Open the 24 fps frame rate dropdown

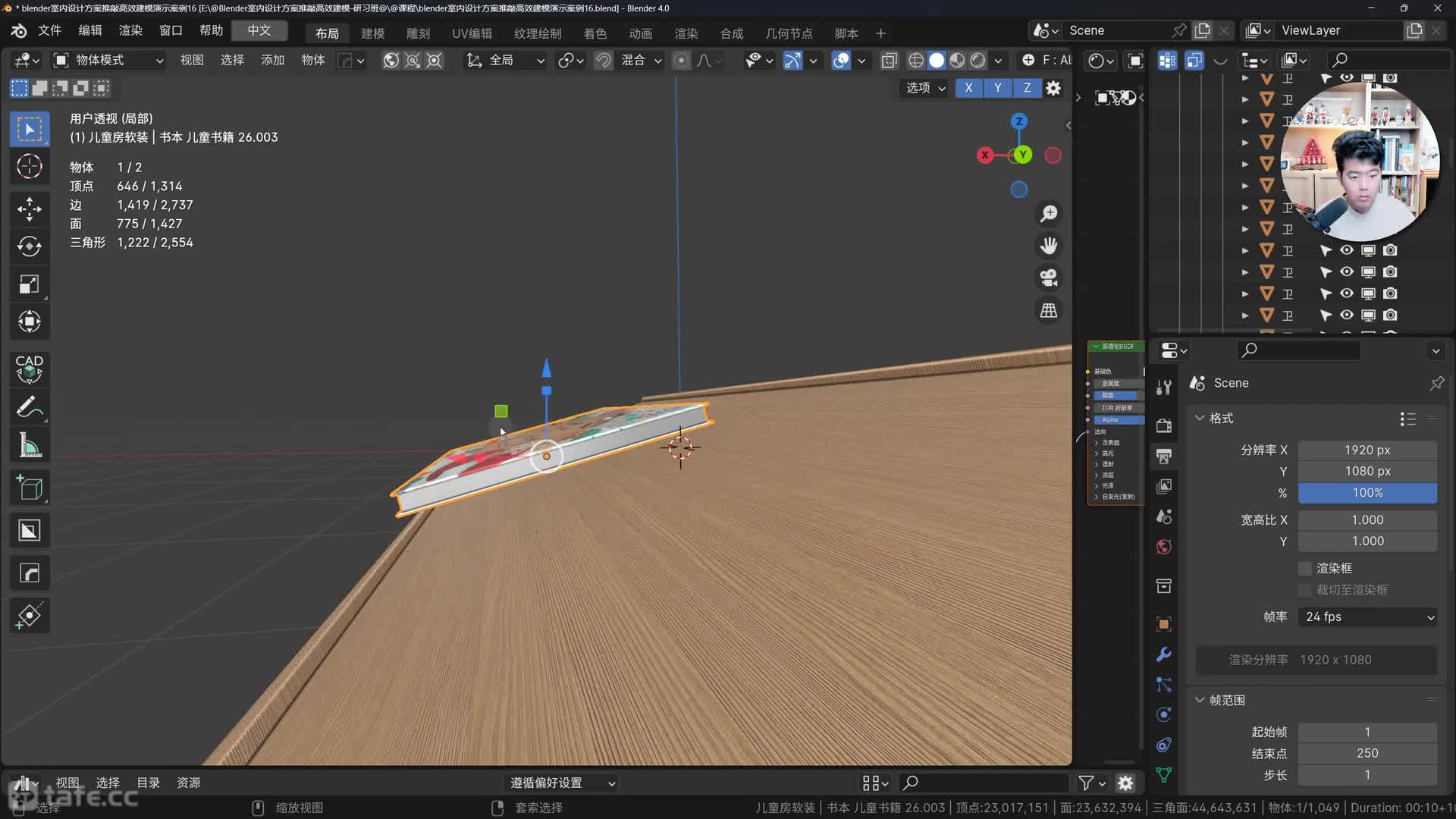click(1367, 617)
